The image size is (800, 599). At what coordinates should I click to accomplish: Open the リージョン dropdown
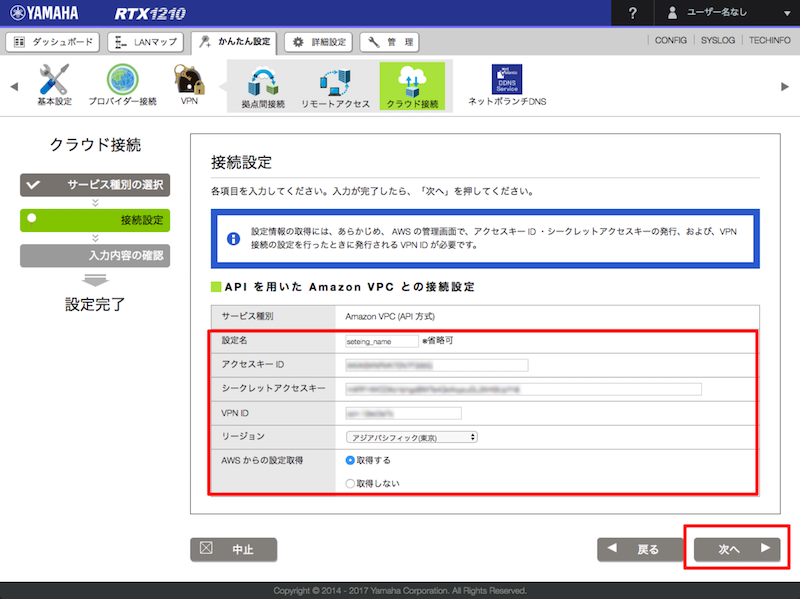pyautogui.click(x=411, y=437)
